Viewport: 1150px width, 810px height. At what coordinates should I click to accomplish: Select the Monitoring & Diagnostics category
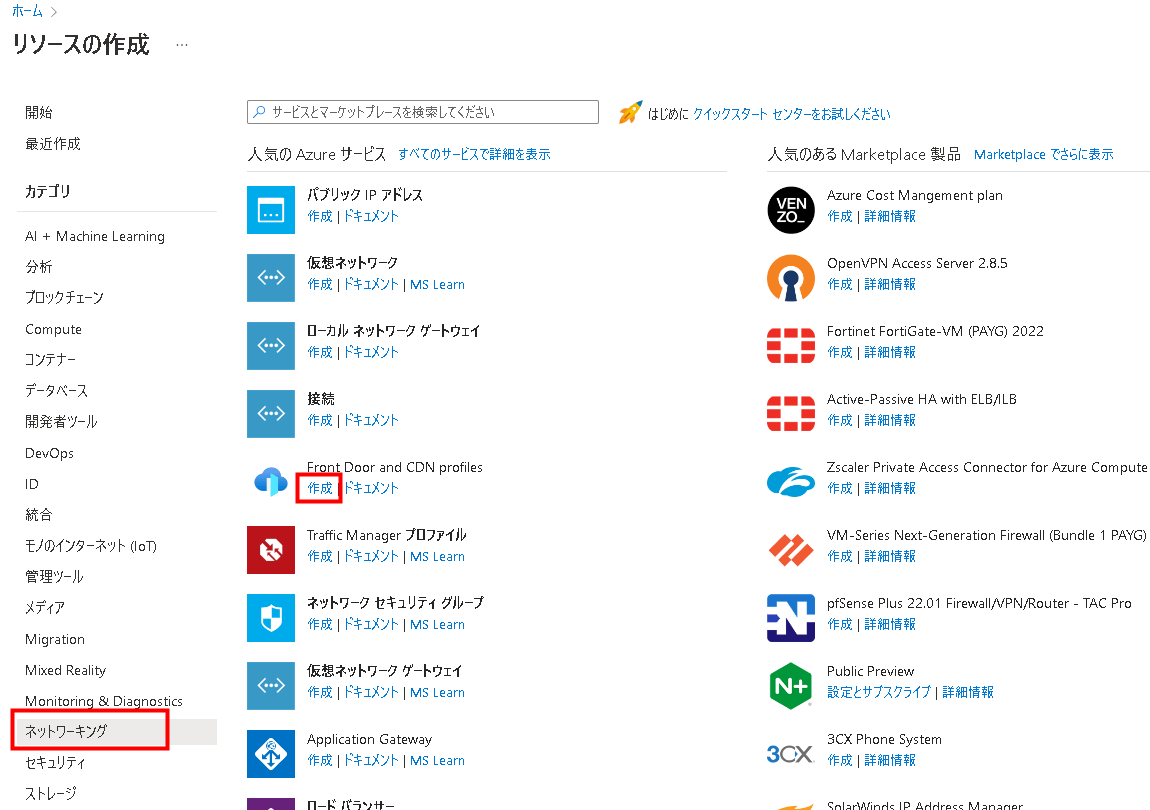pyautogui.click(x=103, y=701)
